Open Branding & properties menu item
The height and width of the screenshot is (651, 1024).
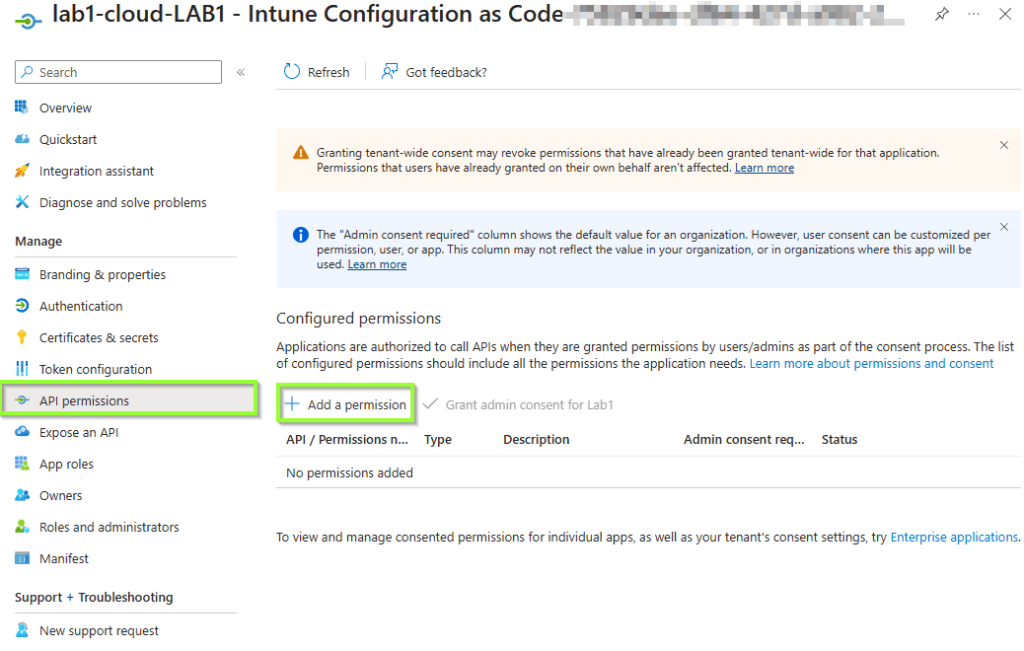point(102,275)
